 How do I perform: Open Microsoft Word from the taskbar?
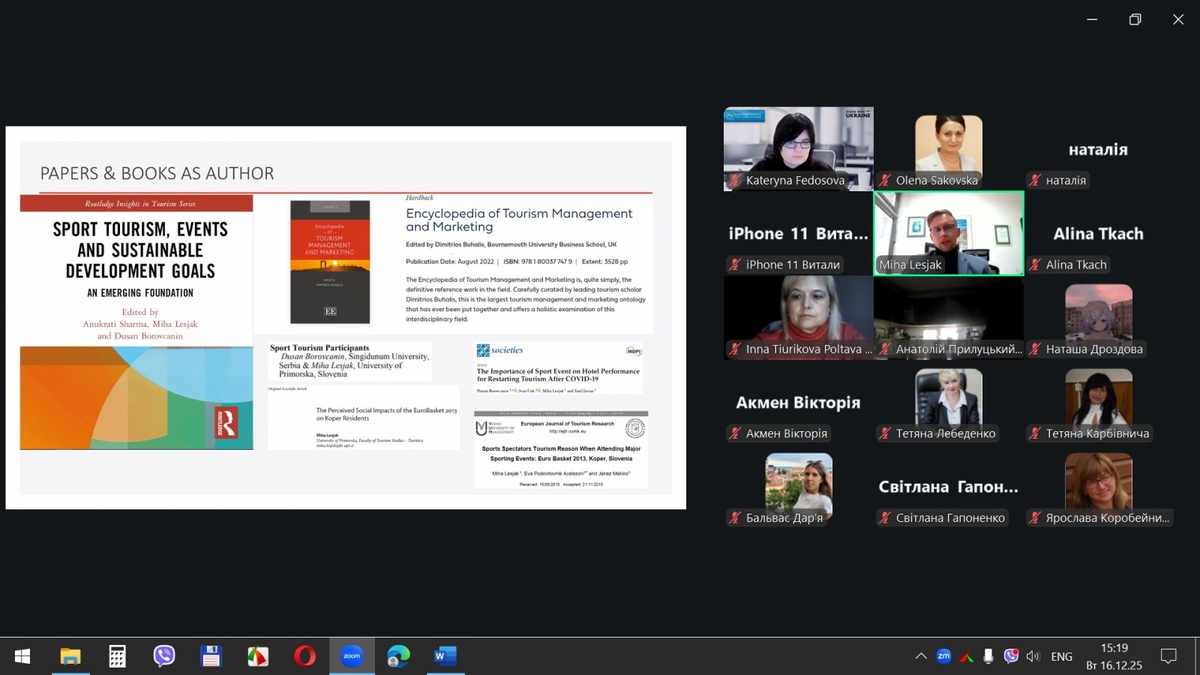(x=445, y=656)
